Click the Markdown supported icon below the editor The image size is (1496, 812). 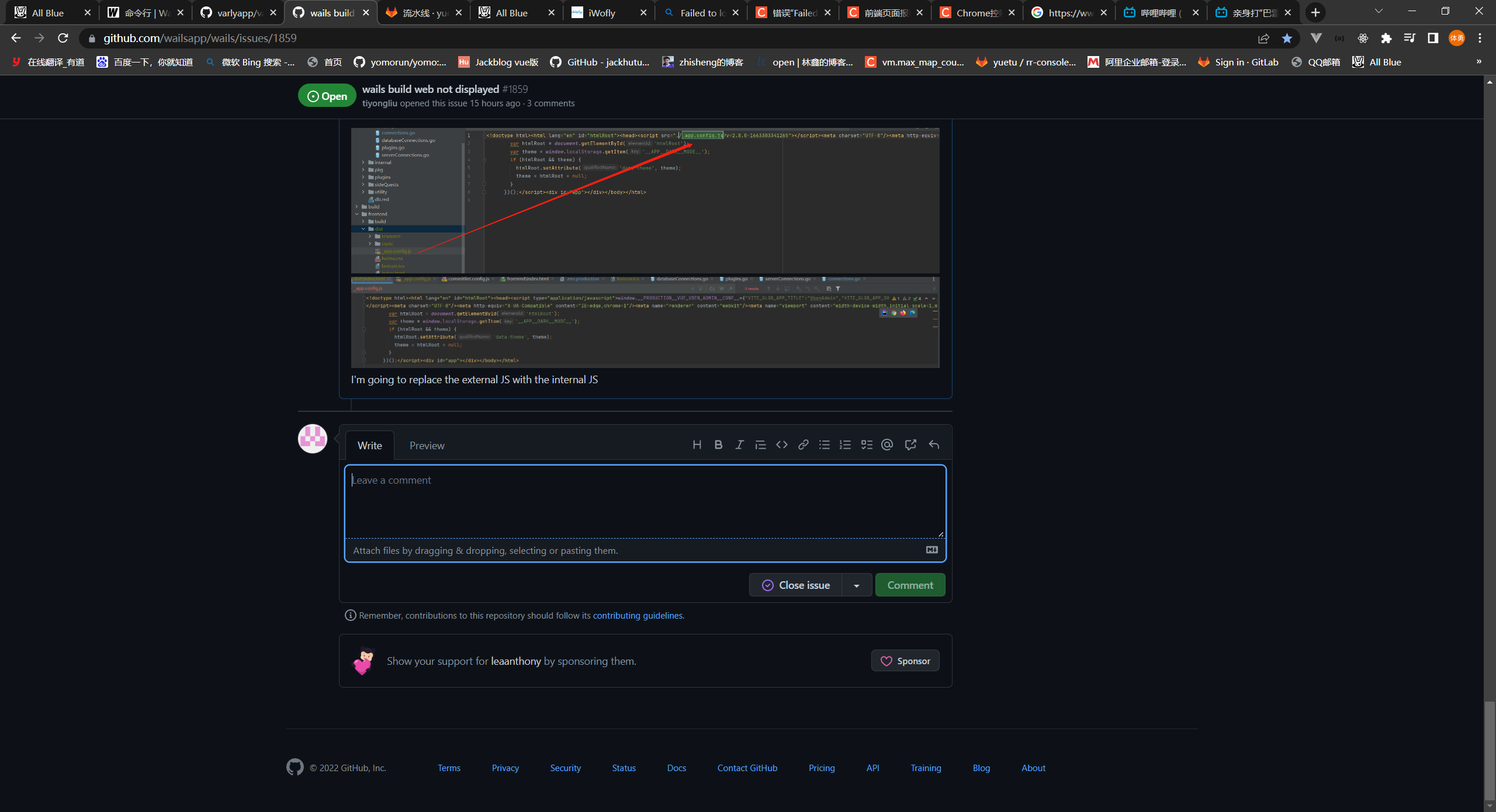pyautogui.click(x=931, y=550)
